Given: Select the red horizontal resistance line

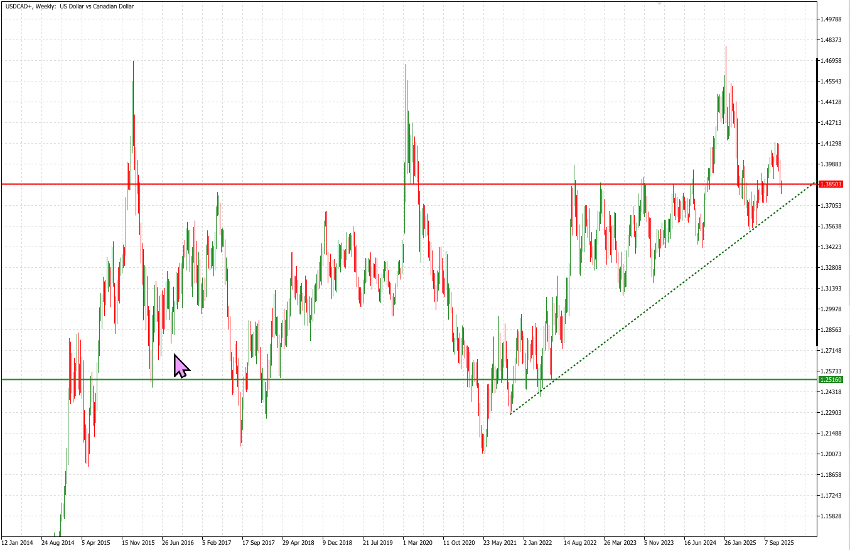Looking at the screenshot, I should point(300,184).
